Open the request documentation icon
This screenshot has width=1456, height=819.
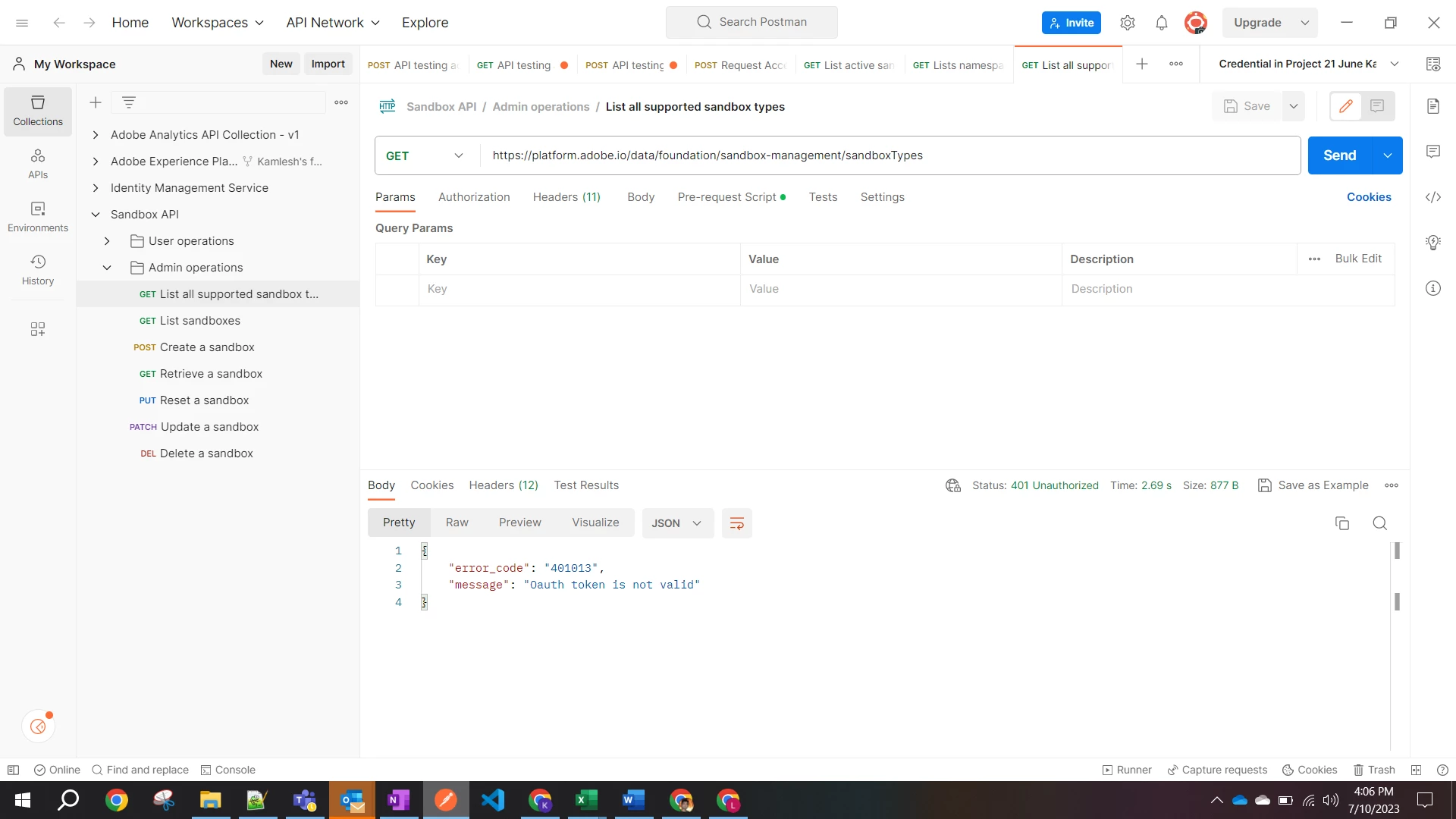pyautogui.click(x=1432, y=106)
